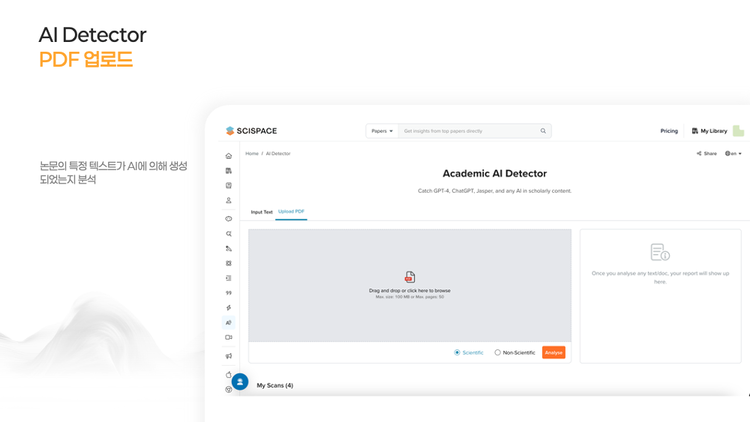
Task: Click the square frame icon in sidebar
Action: tap(229, 263)
